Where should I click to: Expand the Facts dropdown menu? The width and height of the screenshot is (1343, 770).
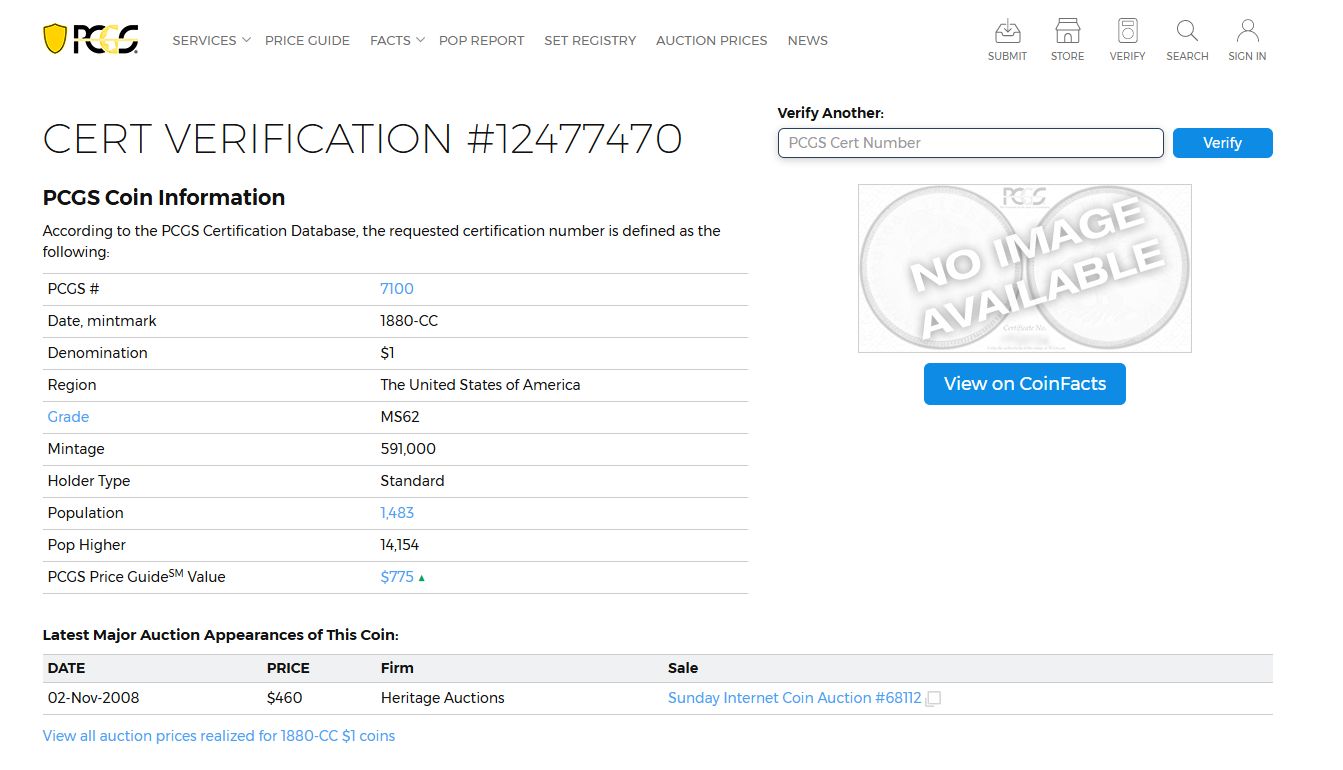397,41
